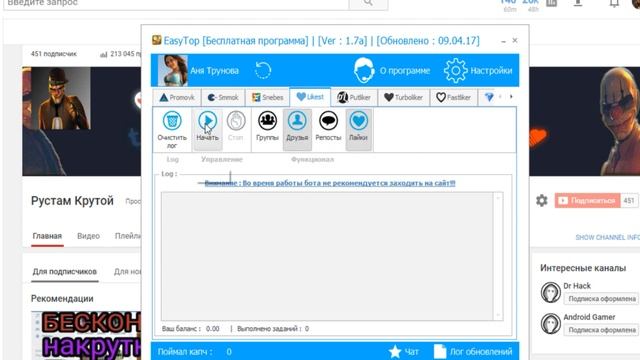Open the Android Gamer channel link
Viewport: 640px width, 360px height.
coord(589,317)
